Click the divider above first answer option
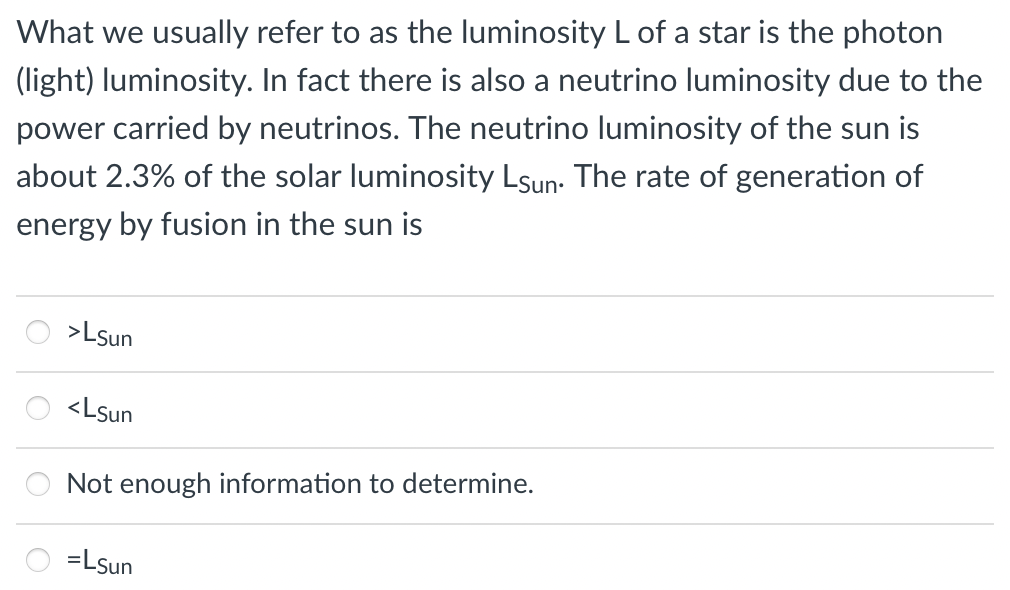Viewport: 1010px width, 590px height. click(505, 295)
